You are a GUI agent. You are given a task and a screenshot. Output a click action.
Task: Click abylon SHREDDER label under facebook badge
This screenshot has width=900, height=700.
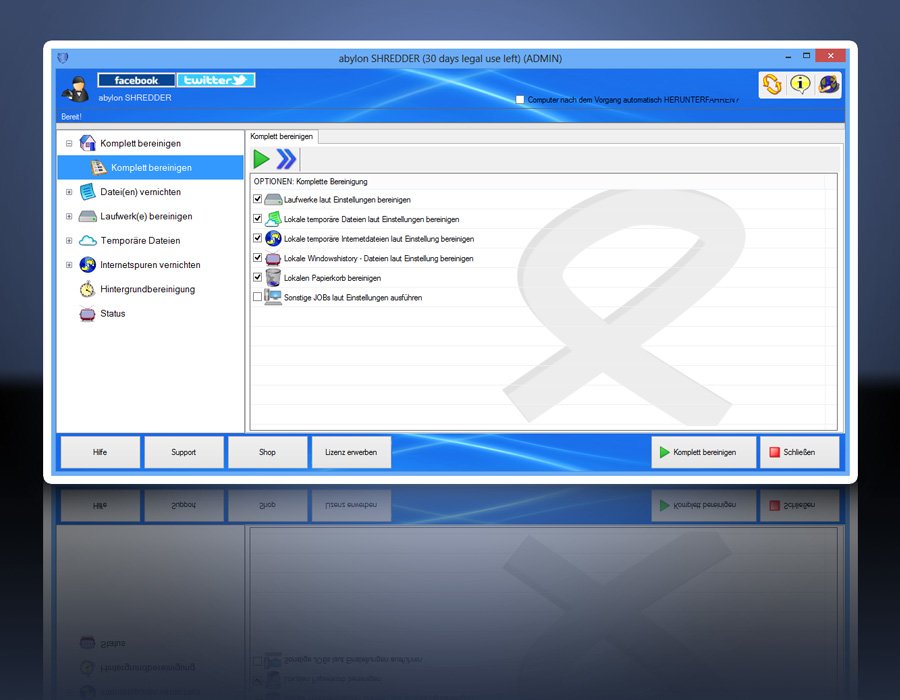coord(135,98)
